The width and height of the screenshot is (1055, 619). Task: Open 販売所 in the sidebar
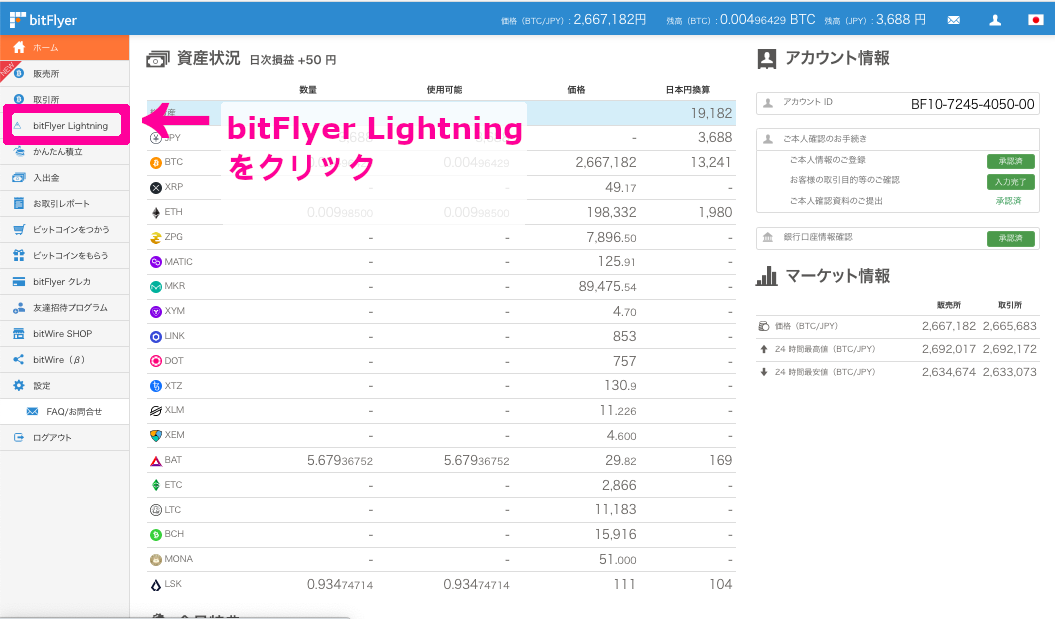[65, 73]
